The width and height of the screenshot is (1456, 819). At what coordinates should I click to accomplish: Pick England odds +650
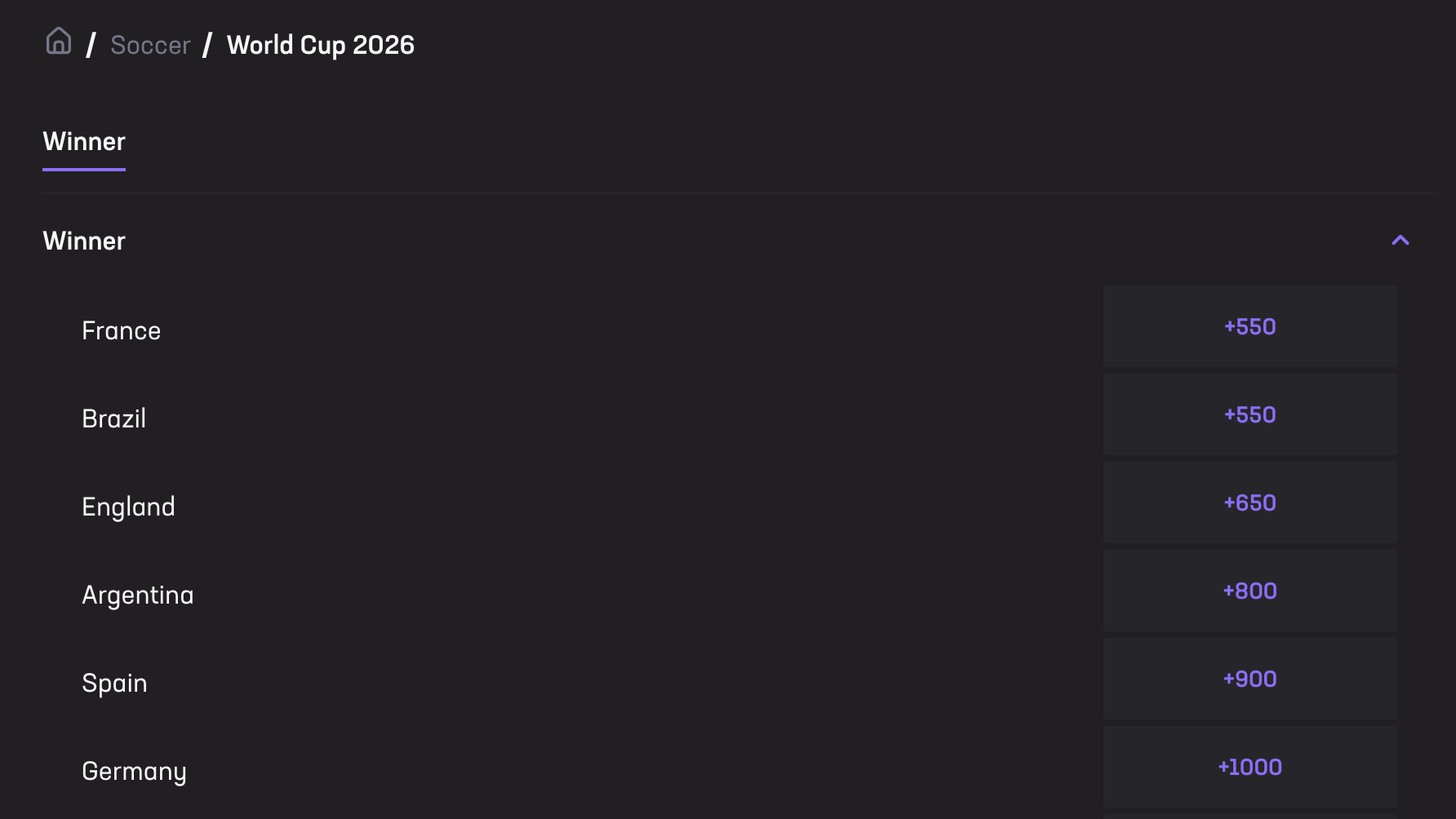(1250, 503)
